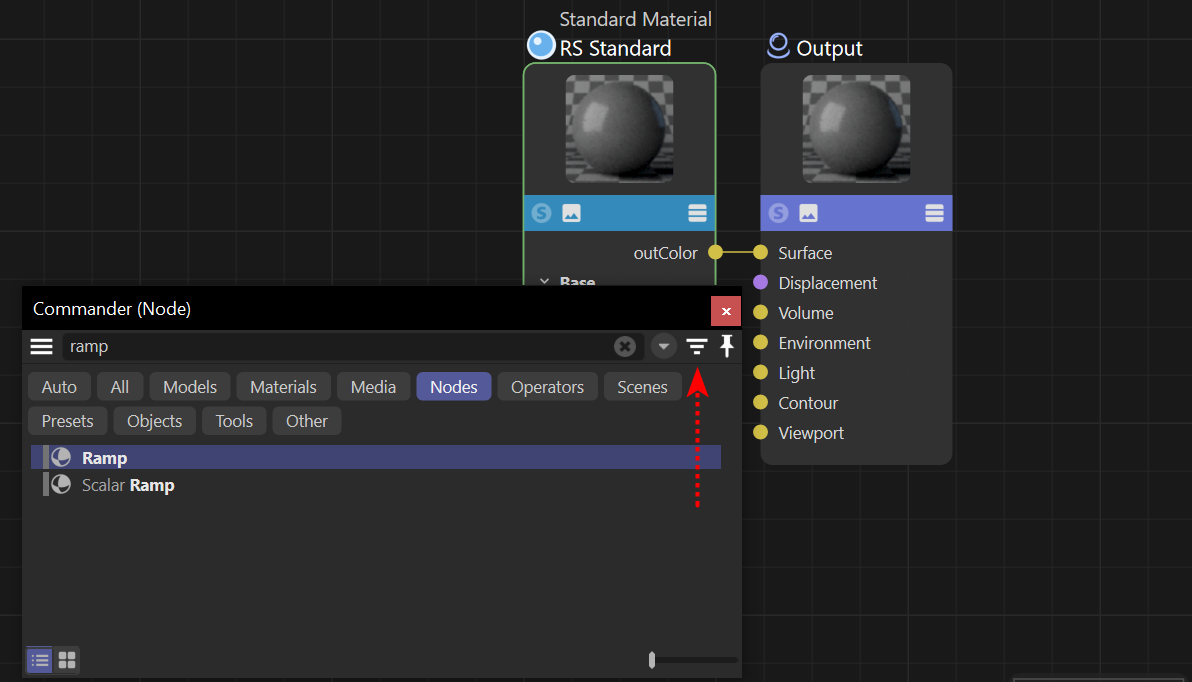Click the Output node menu icon

[934, 213]
